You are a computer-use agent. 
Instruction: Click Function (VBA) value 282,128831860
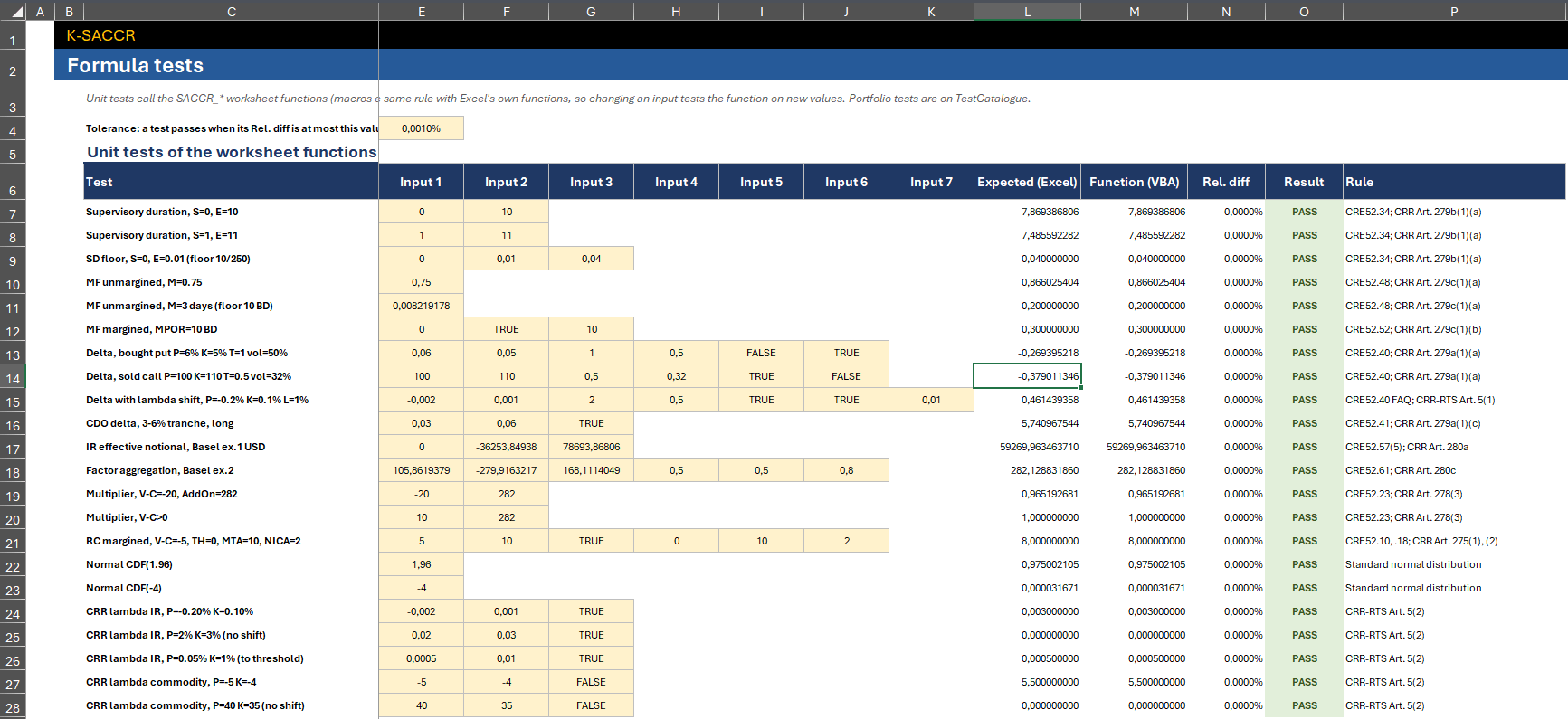pos(1134,470)
